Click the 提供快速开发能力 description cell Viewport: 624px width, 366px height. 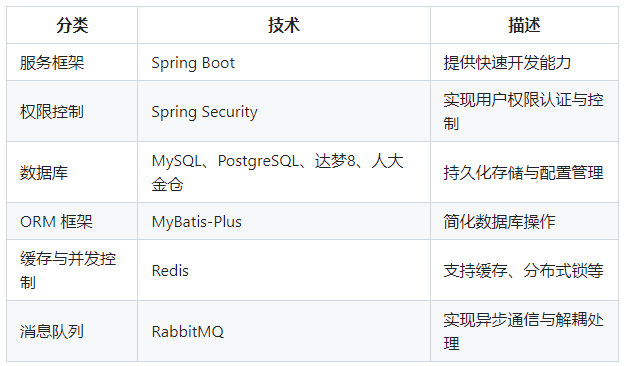pyautogui.click(x=524, y=62)
